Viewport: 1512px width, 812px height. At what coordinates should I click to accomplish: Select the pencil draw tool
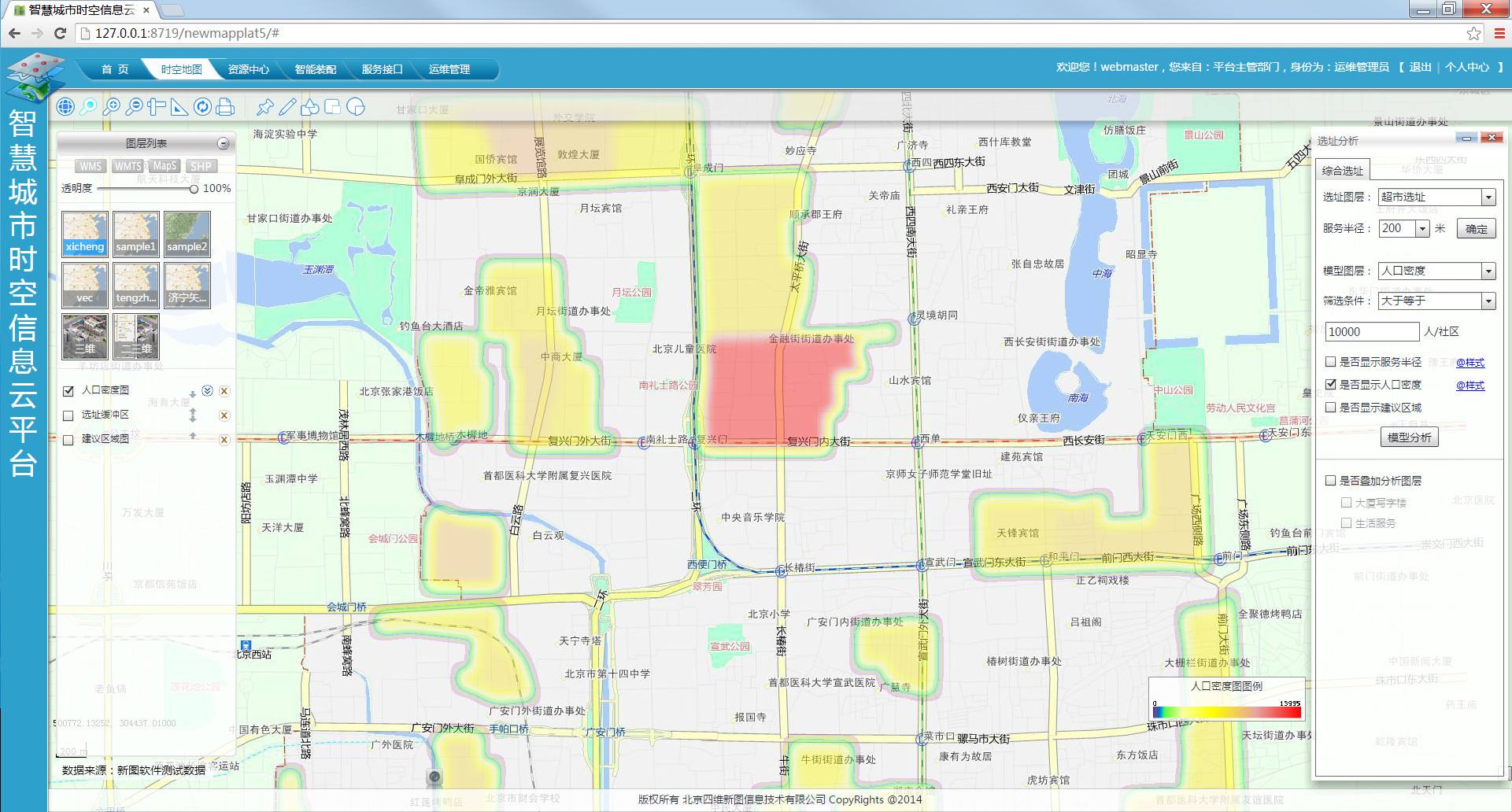[288, 107]
